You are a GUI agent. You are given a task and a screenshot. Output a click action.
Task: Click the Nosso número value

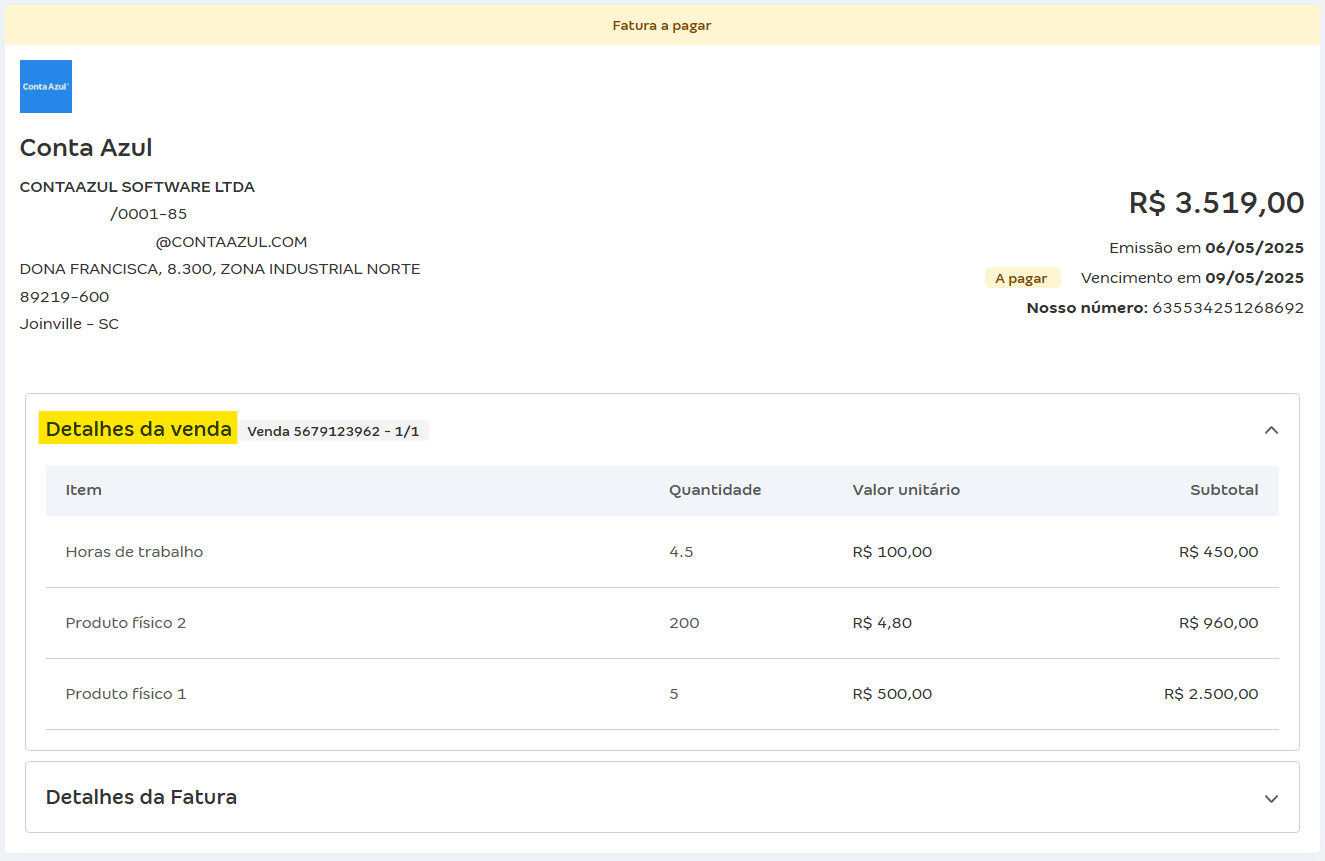pyautogui.click(x=1228, y=308)
